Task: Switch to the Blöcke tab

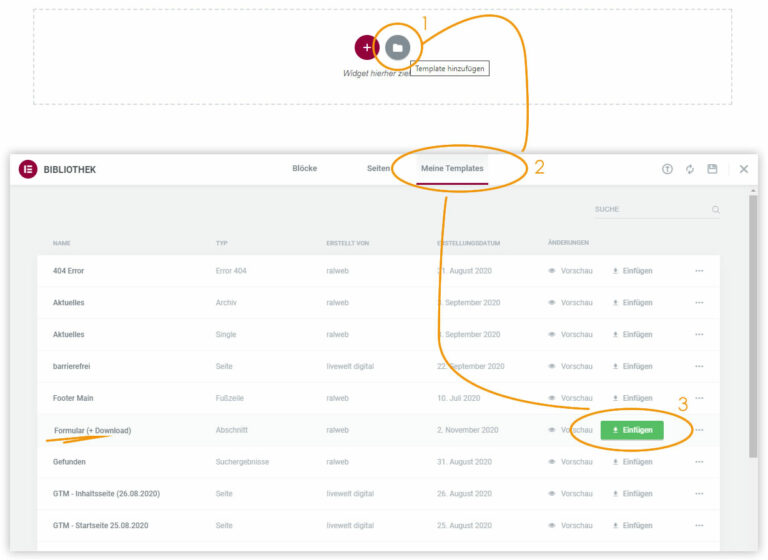Action: tap(304, 168)
